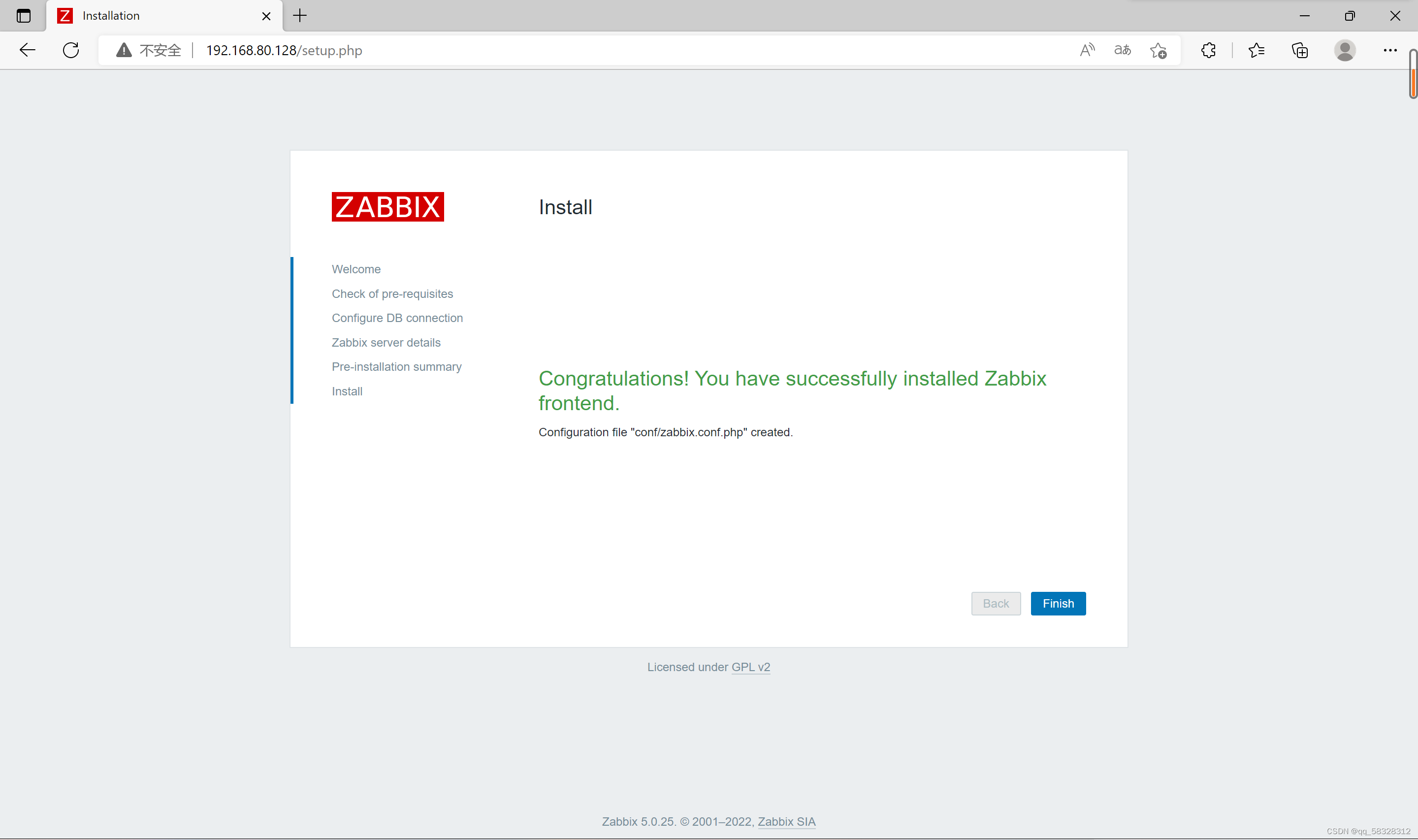Click the browser back arrow
The height and width of the screenshot is (840, 1418).
(27, 50)
